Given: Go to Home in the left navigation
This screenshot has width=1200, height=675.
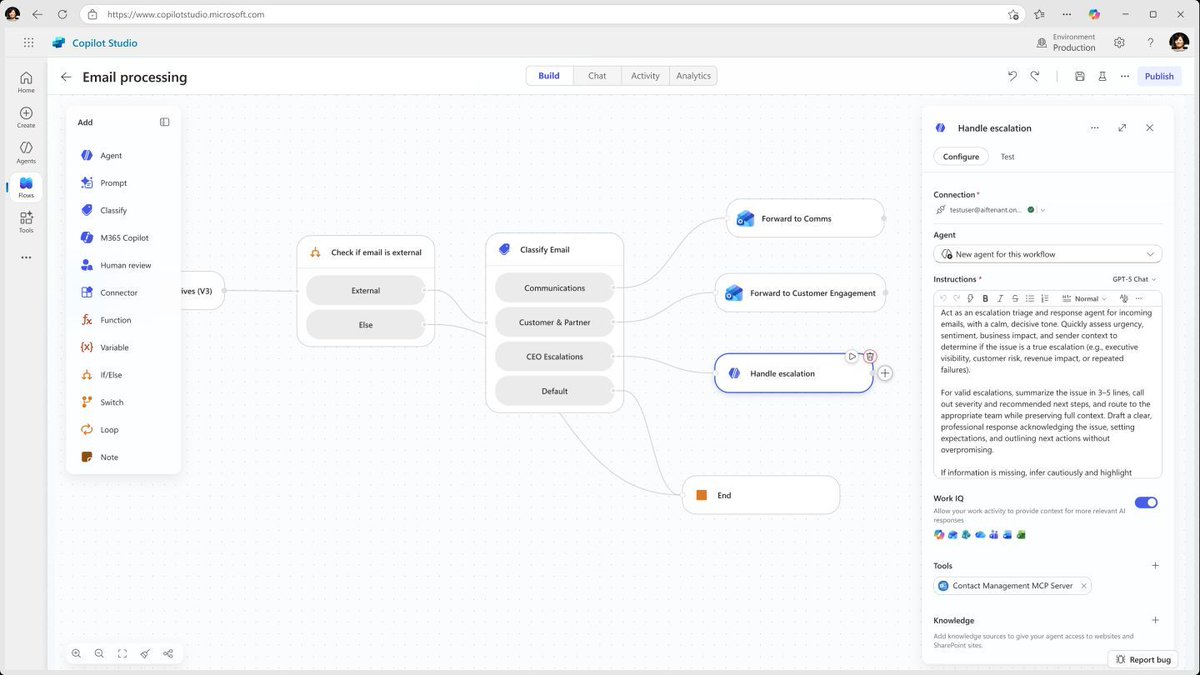Looking at the screenshot, I should pos(26,82).
